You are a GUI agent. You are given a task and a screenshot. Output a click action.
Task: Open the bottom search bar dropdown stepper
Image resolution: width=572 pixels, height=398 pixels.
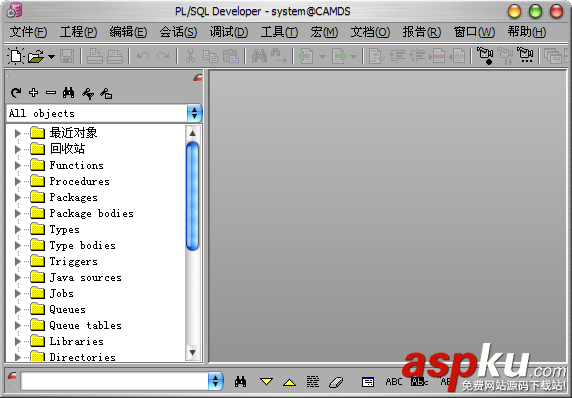pos(215,381)
